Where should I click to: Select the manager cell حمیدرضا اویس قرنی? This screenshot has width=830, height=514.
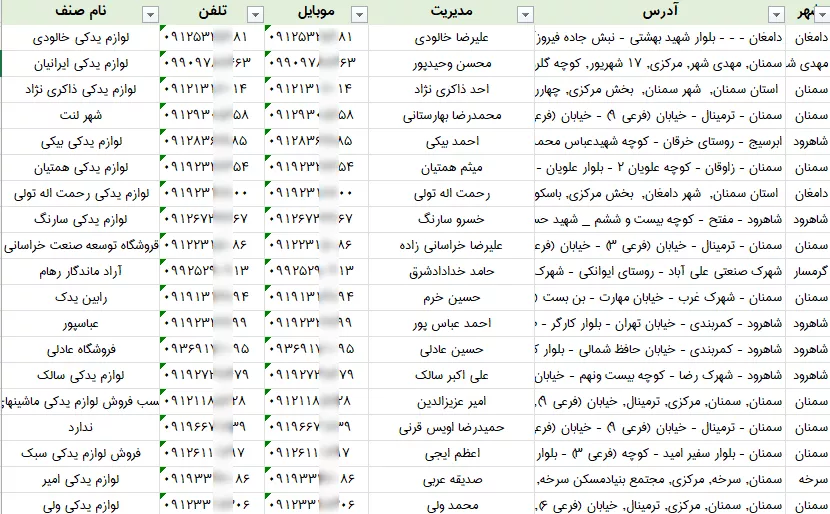coord(452,427)
